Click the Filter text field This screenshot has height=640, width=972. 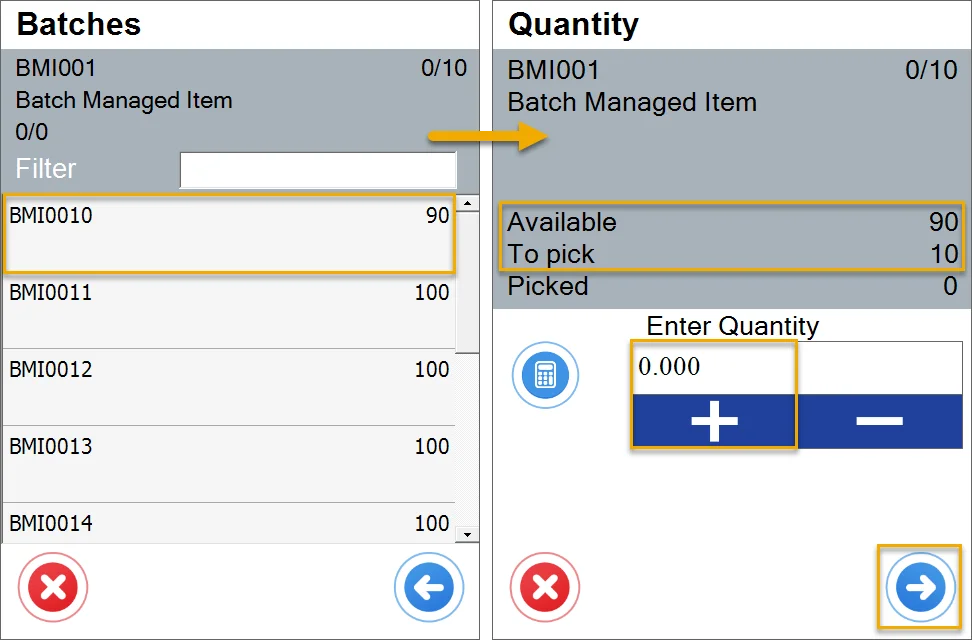pos(317,170)
